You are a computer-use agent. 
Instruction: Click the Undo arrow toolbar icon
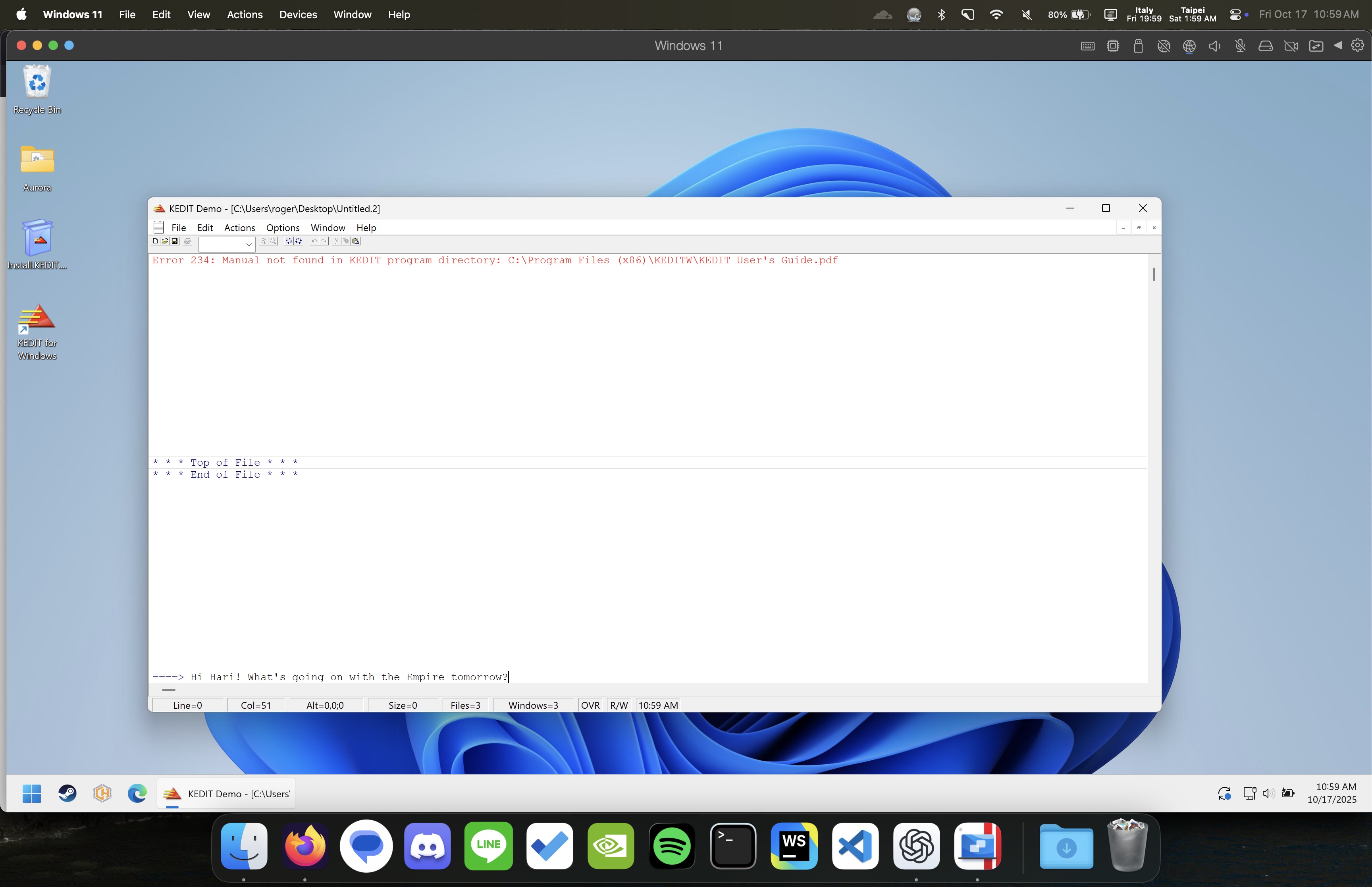314,241
